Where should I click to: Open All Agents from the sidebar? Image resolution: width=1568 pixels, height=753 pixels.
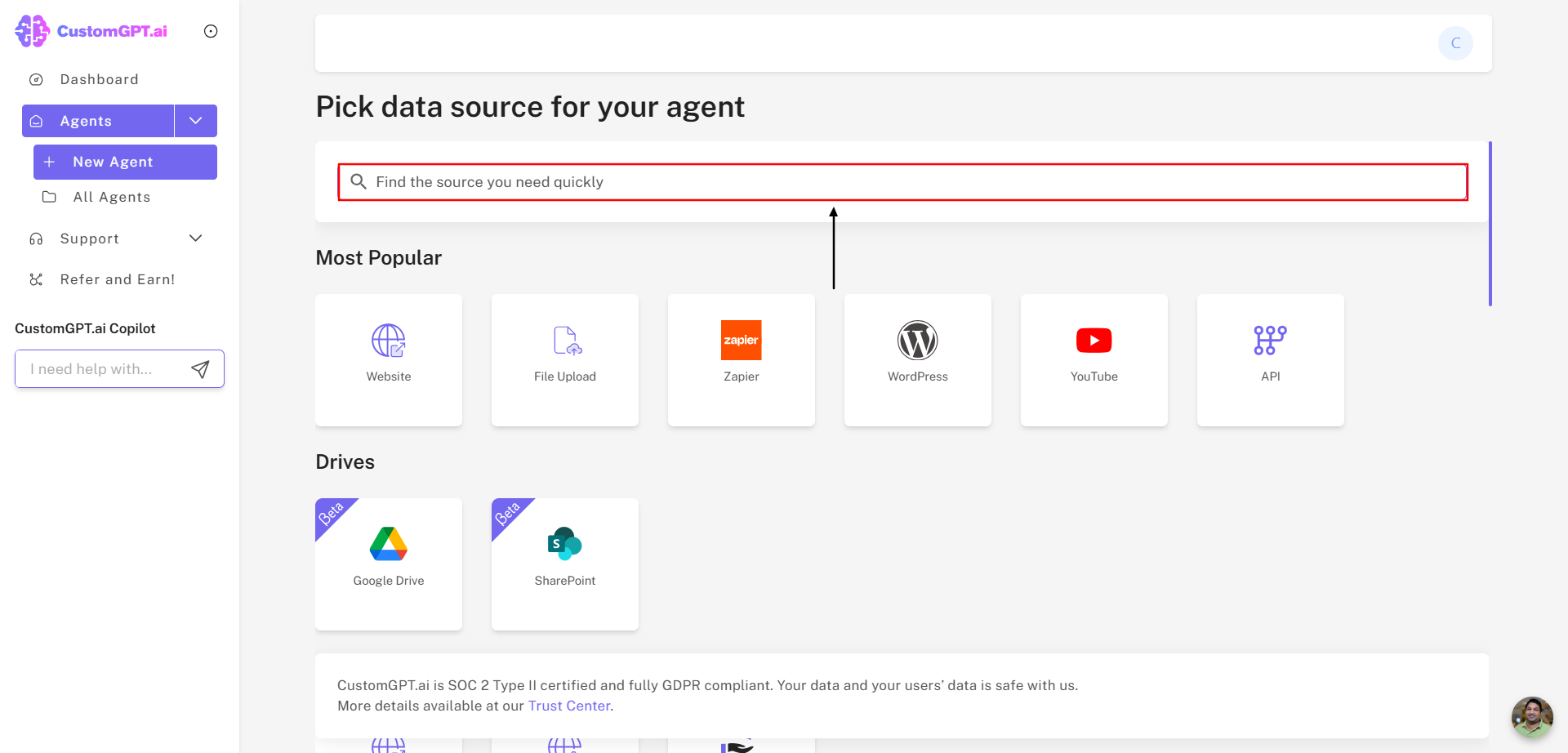[x=112, y=197]
